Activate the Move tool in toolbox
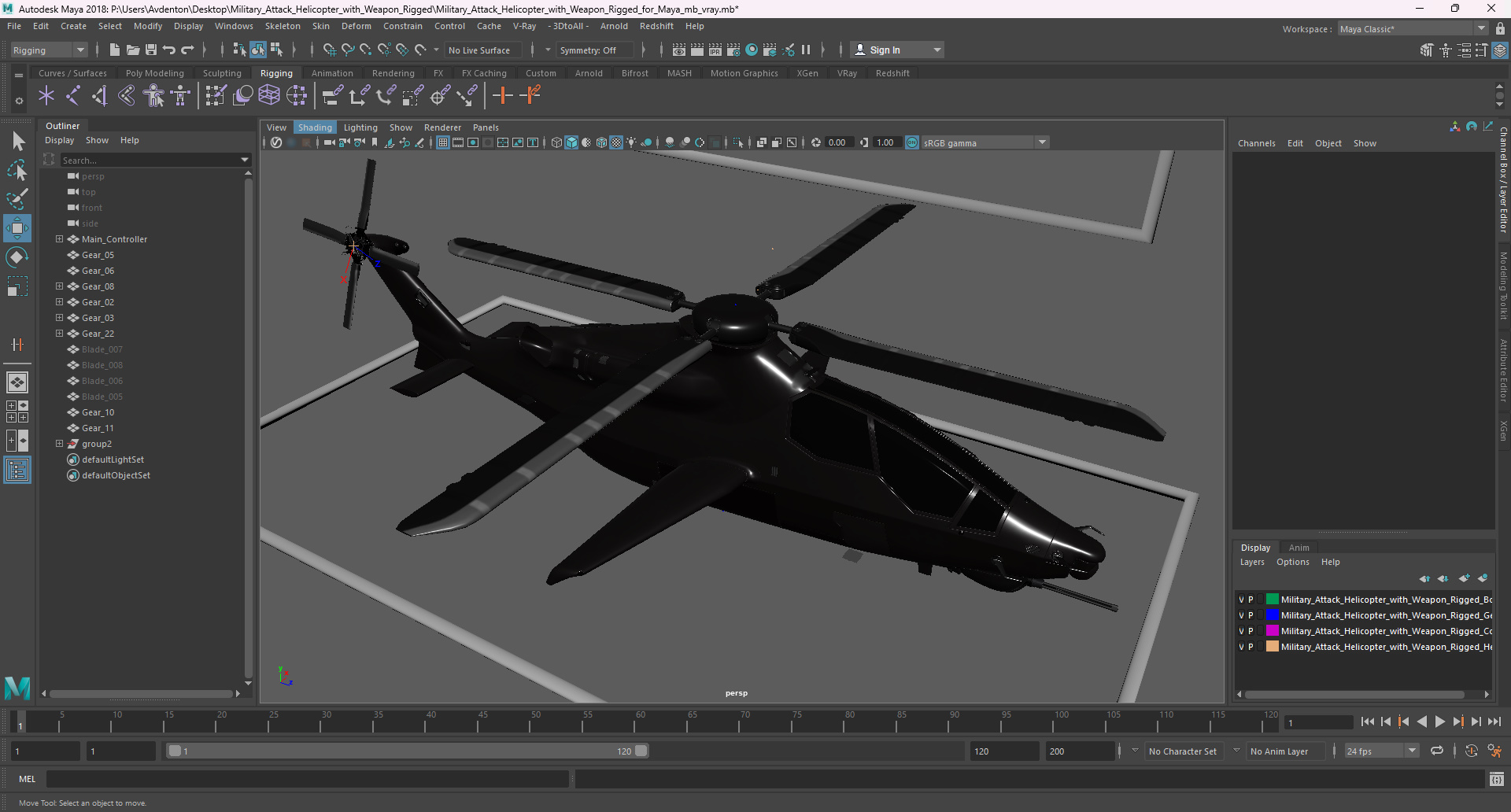This screenshot has height=812, width=1511. (17, 228)
